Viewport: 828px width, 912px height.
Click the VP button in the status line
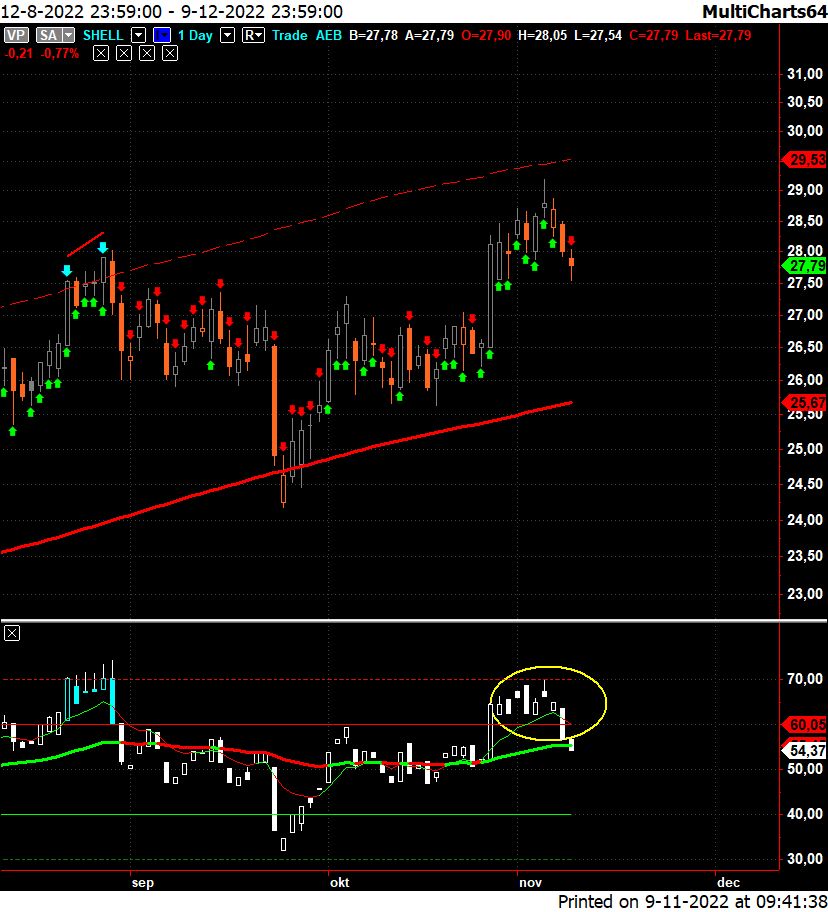(16, 35)
